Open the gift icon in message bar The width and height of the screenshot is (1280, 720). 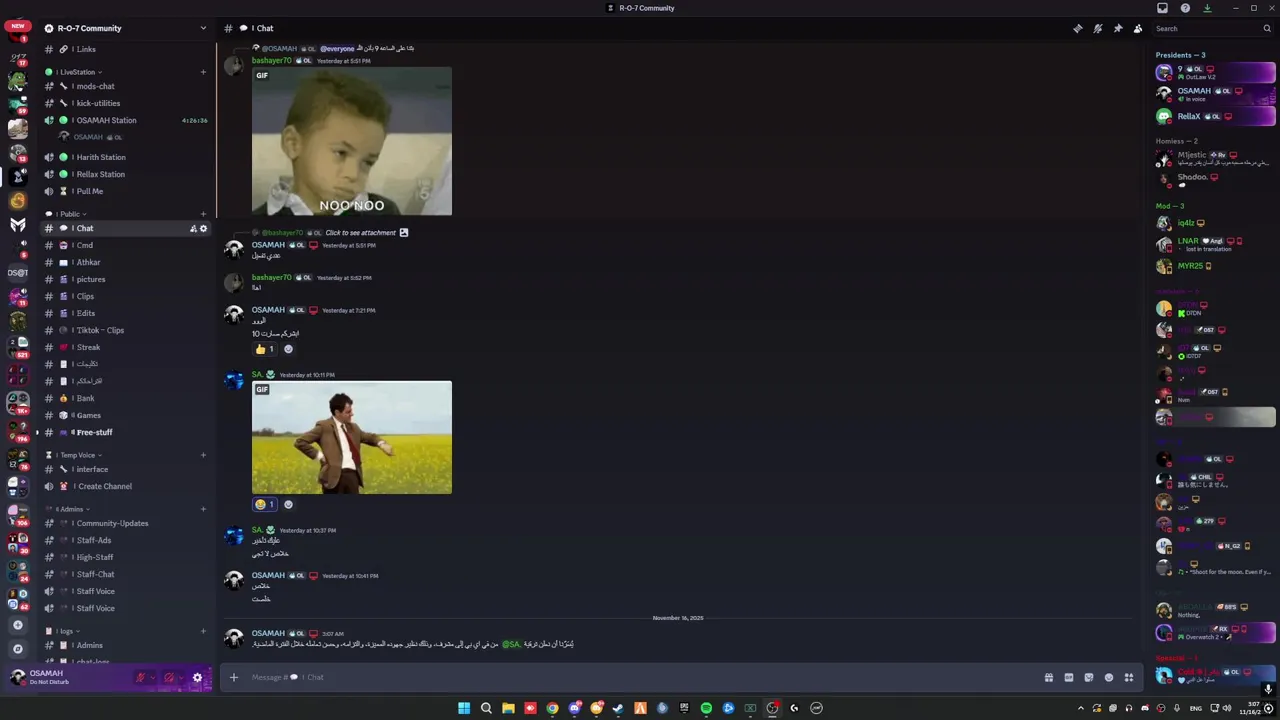coord(1048,677)
